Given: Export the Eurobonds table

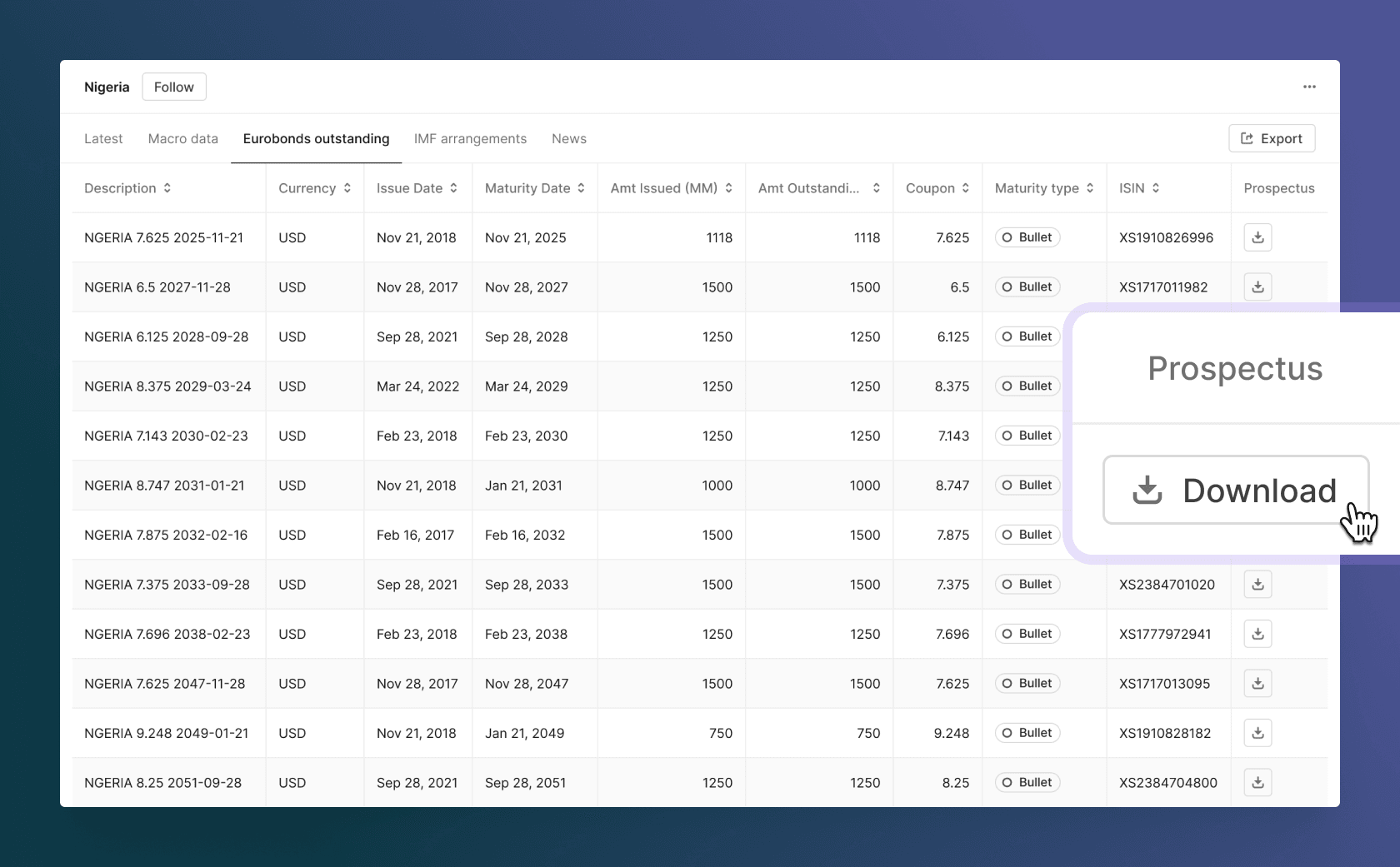Looking at the screenshot, I should coord(1272,138).
